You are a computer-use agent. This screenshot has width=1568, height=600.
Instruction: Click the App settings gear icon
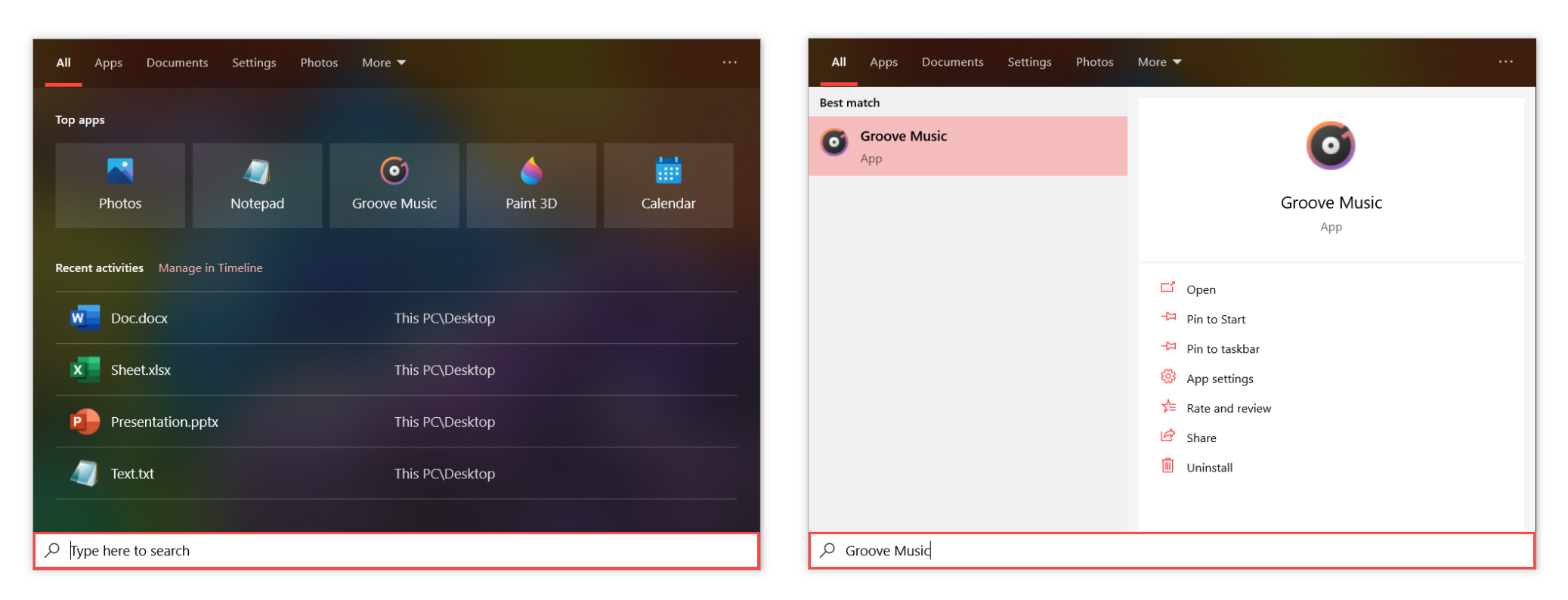click(x=1168, y=376)
